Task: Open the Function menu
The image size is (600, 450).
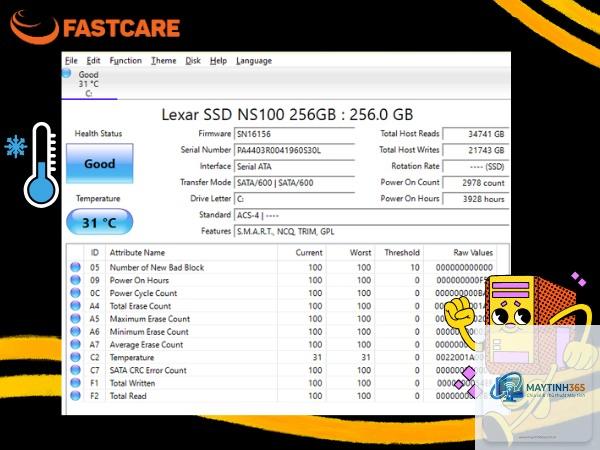Action: click(126, 61)
